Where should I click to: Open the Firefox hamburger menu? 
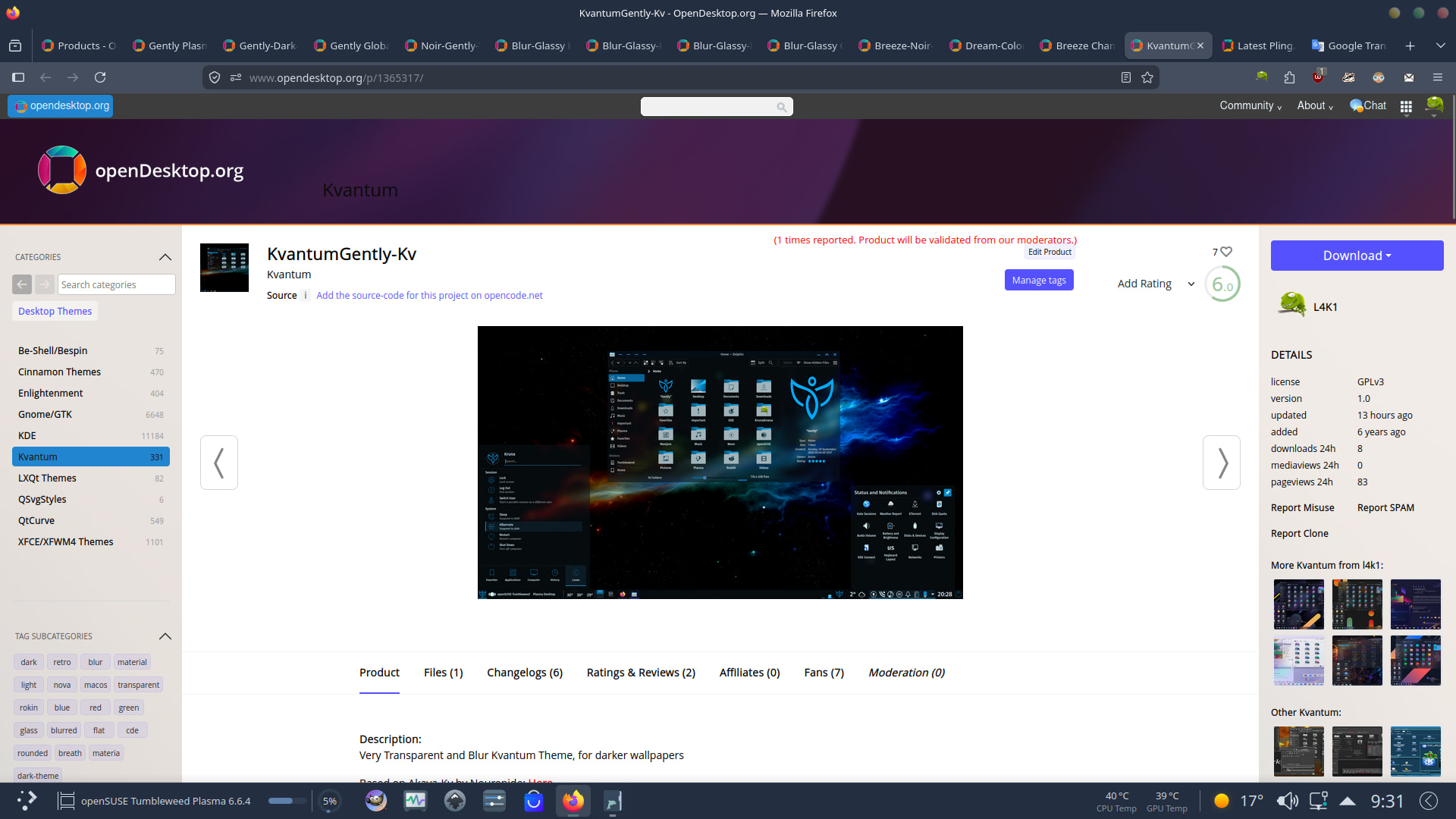pyautogui.click(x=1437, y=77)
